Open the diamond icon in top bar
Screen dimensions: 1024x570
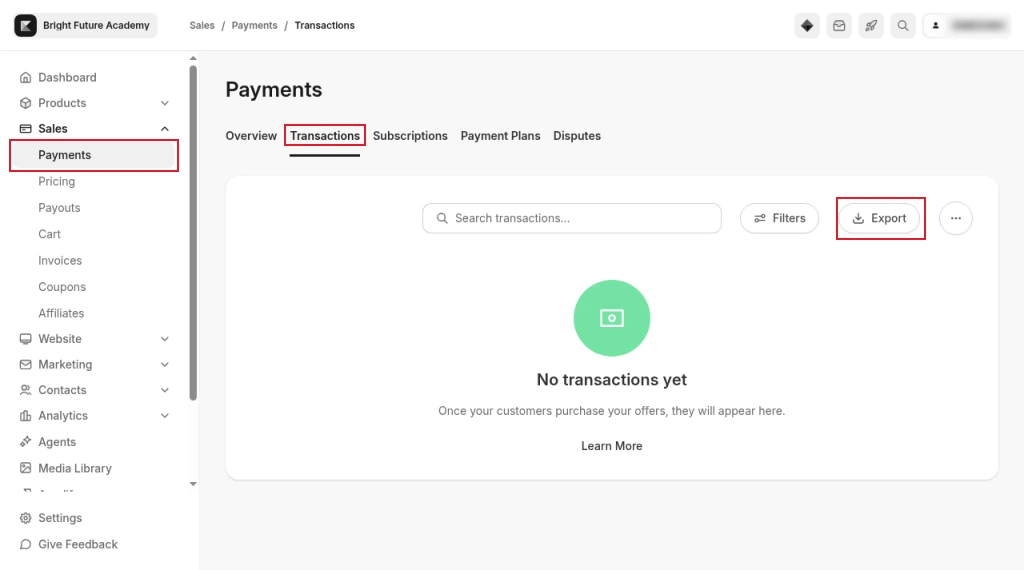point(807,25)
